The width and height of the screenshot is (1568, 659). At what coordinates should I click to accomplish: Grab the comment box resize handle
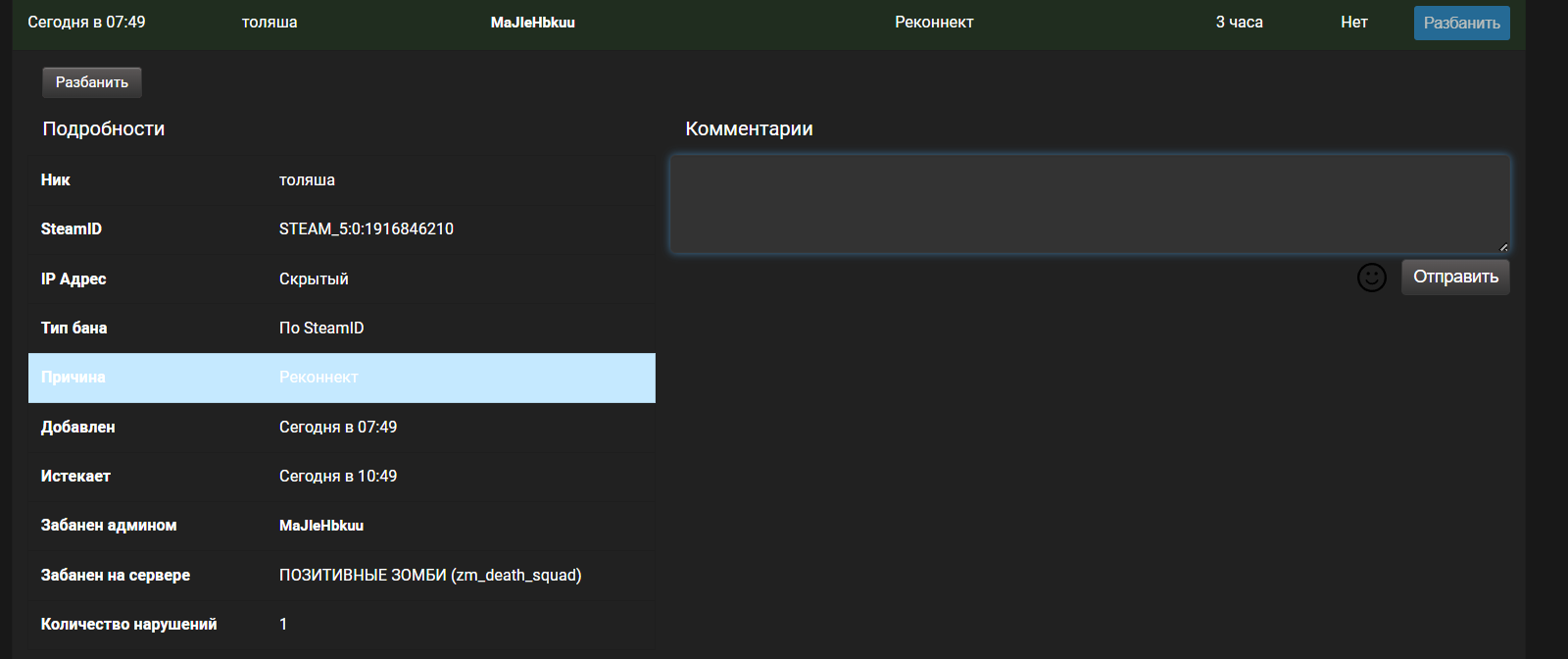click(x=1503, y=247)
